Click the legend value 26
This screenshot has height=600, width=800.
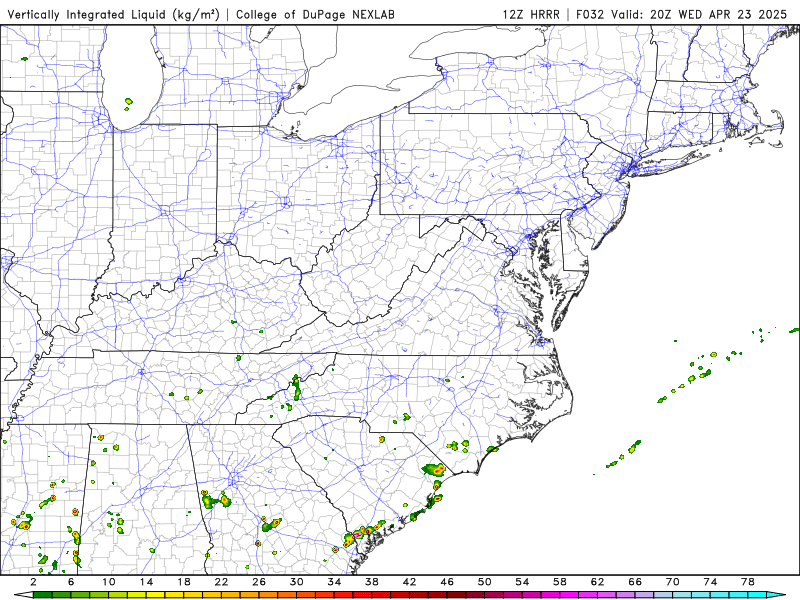point(259,582)
